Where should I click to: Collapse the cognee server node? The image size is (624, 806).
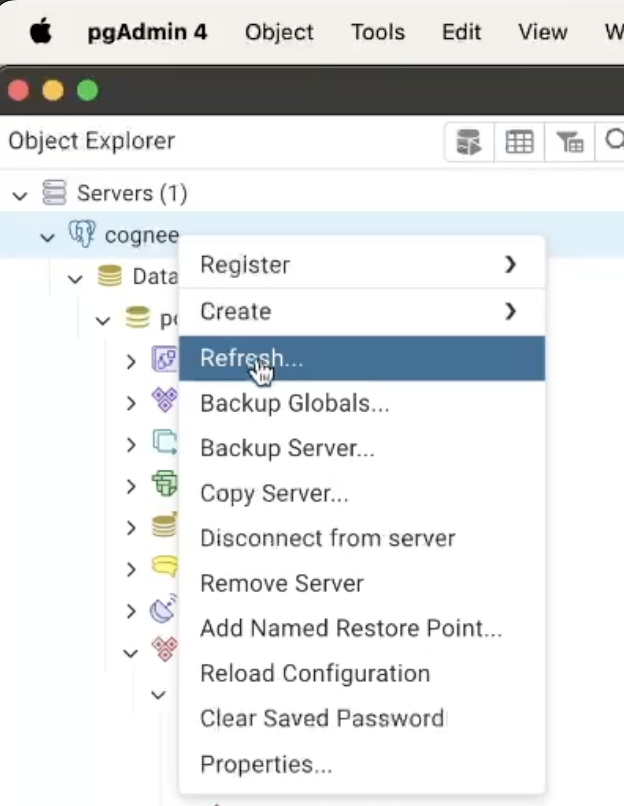tap(47, 237)
